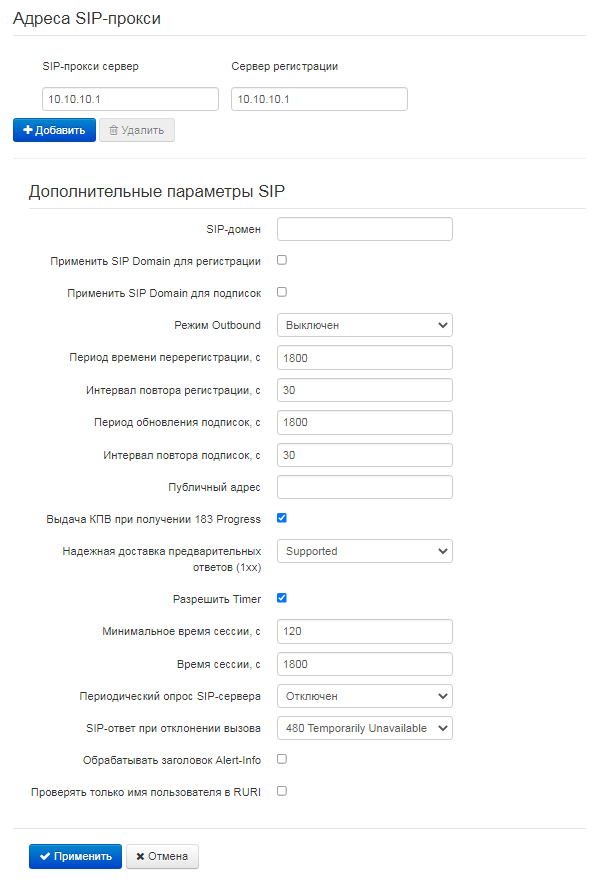Image resolution: width=604 pixels, height=886 pixels.
Task: Click the Отмена cancel button
Action: point(162,857)
